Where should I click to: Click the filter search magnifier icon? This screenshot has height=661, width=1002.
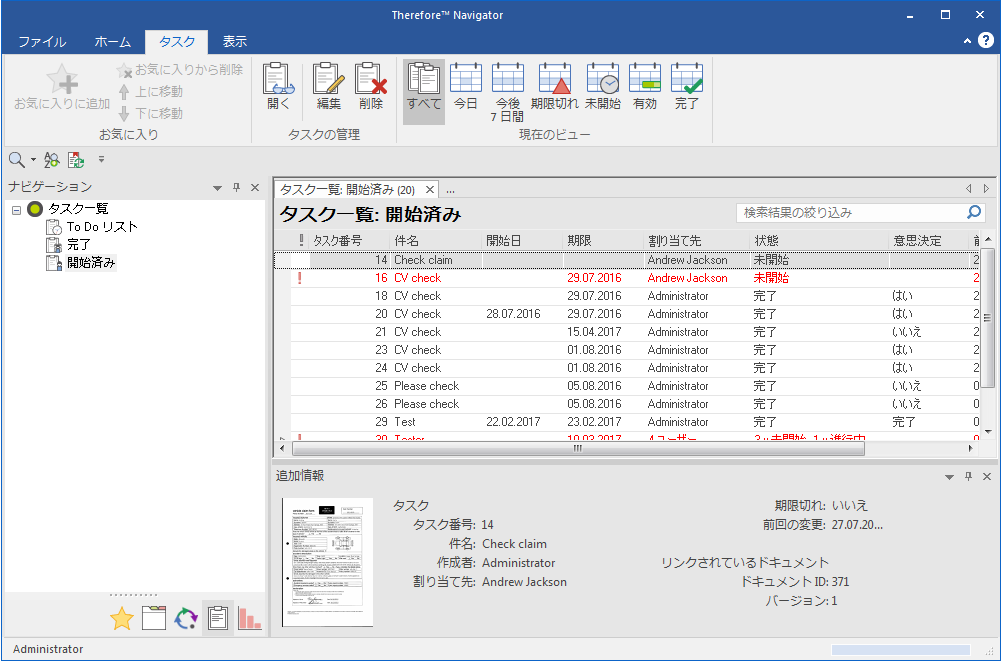975,212
